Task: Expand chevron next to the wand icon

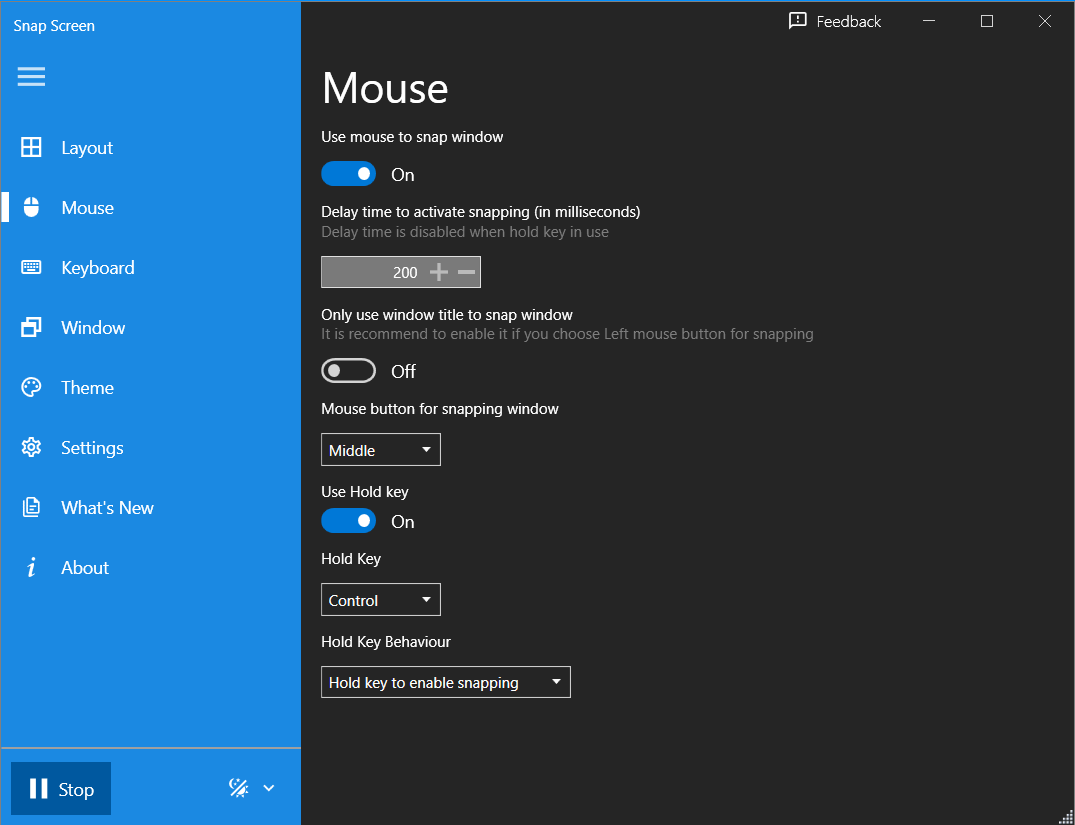Action: (x=269, y=788)
